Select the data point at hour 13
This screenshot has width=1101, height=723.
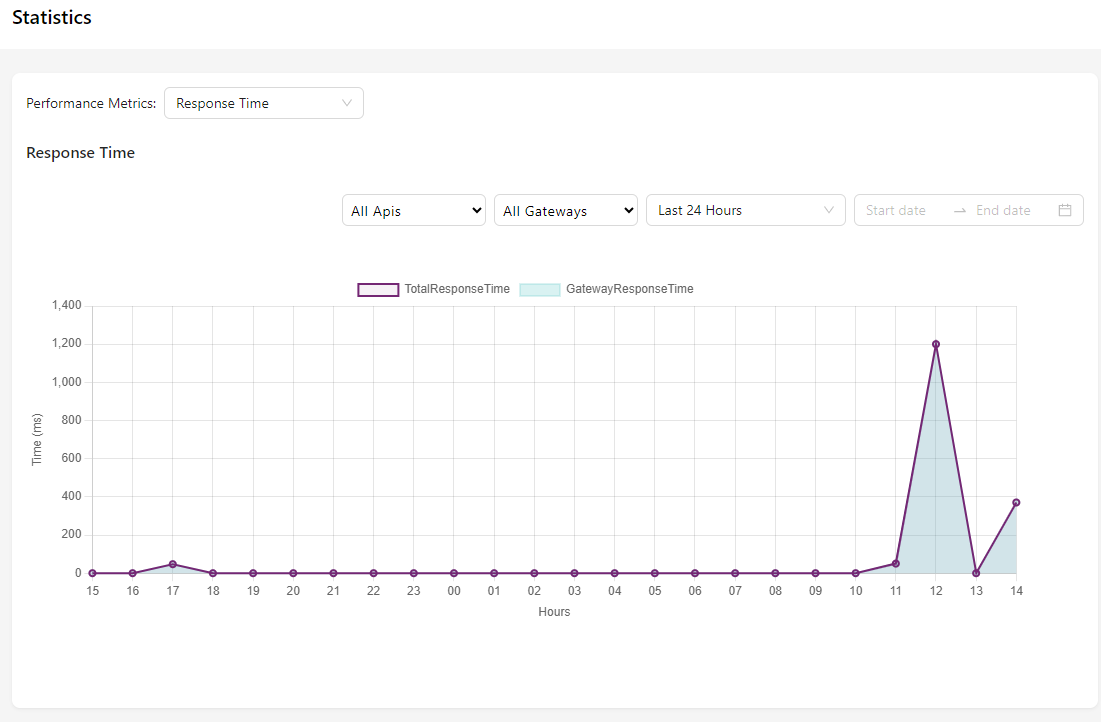(x=976, y=573)
